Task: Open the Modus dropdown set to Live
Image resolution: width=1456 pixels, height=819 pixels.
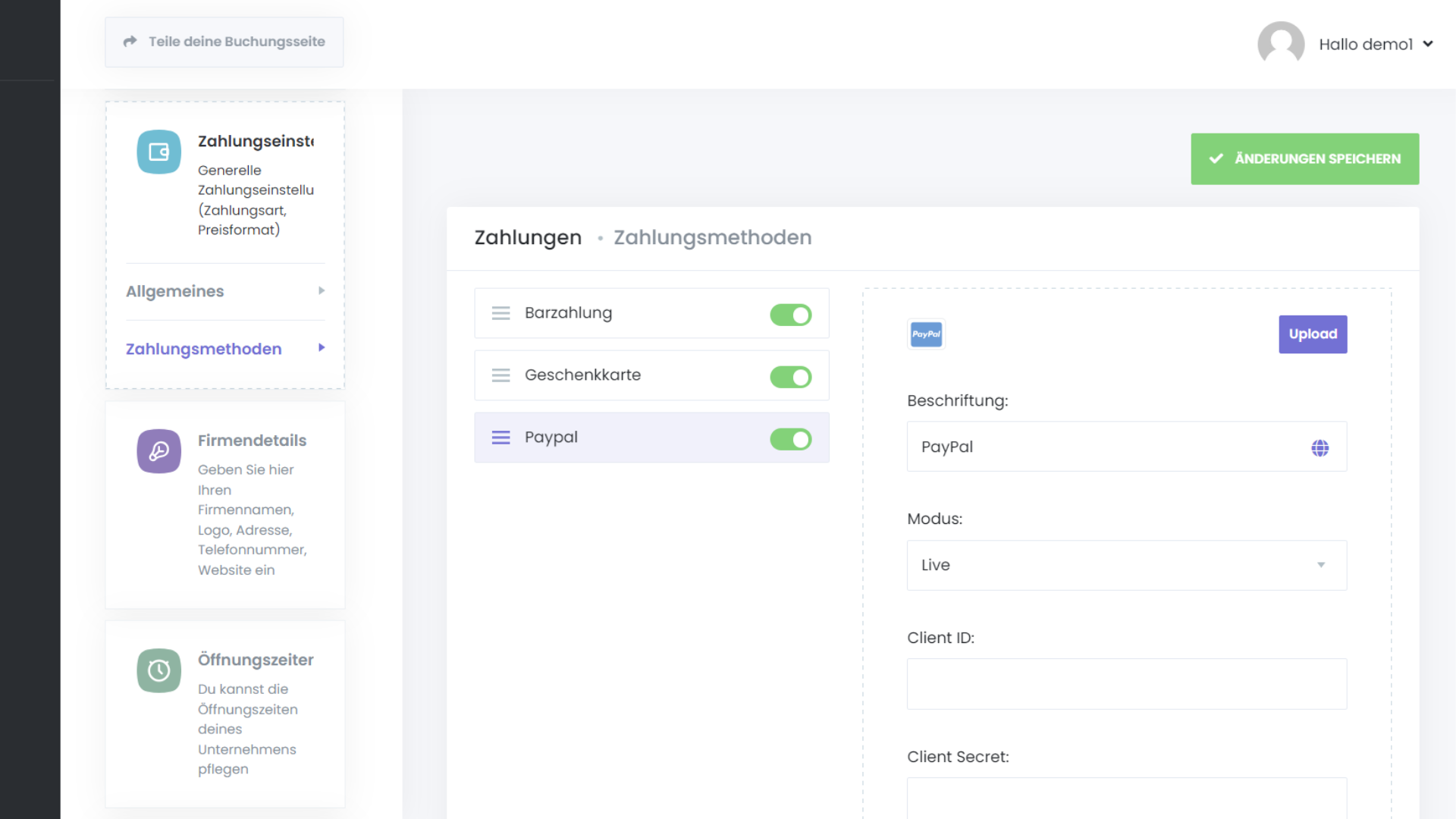Action: click(1126, 565)
